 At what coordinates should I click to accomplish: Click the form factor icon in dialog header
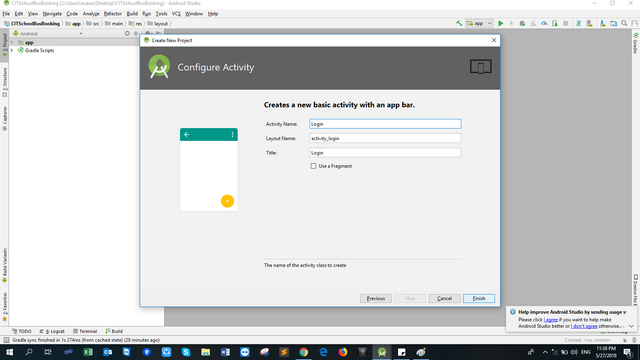pyautogui.click(x=480, y=67)
